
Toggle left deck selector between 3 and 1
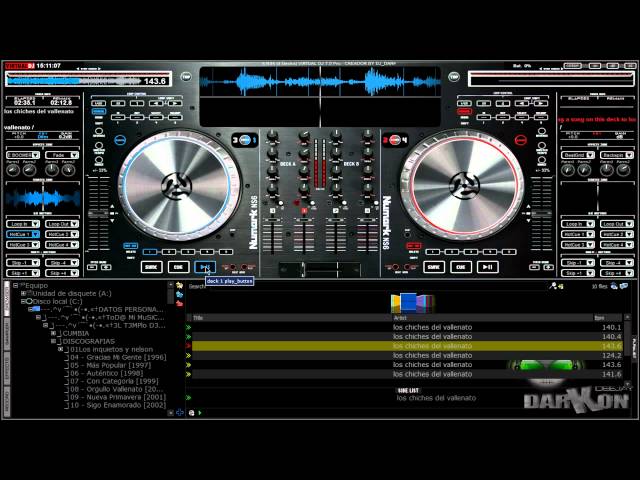245,140
